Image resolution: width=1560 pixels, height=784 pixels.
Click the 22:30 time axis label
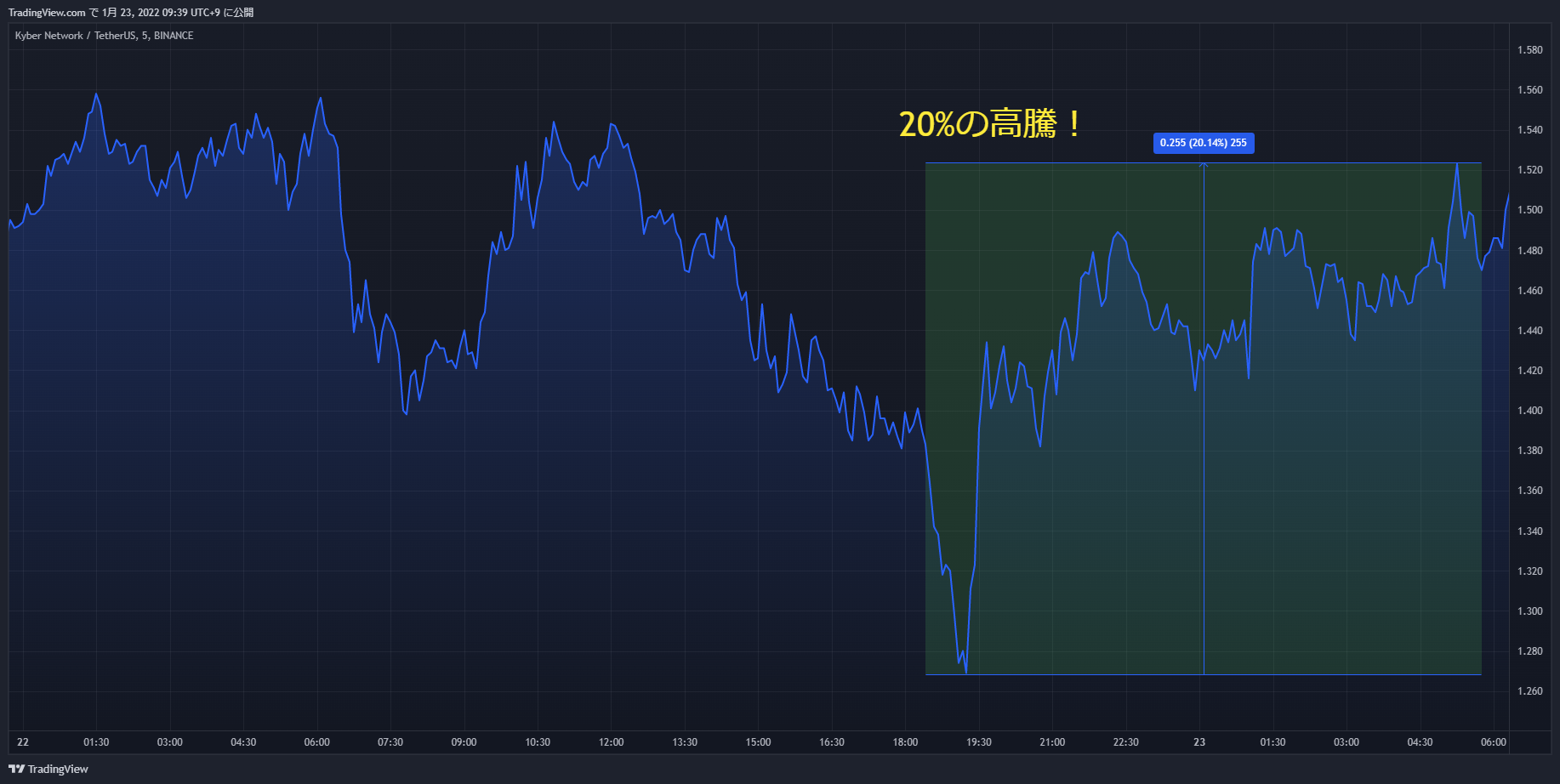point(1126,742)
